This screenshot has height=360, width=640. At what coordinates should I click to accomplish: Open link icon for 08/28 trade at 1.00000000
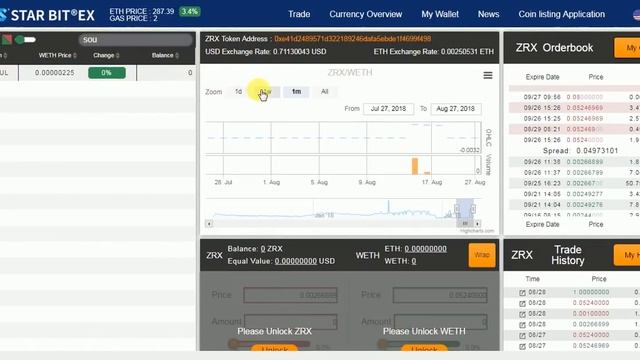[x=522, y=293]
